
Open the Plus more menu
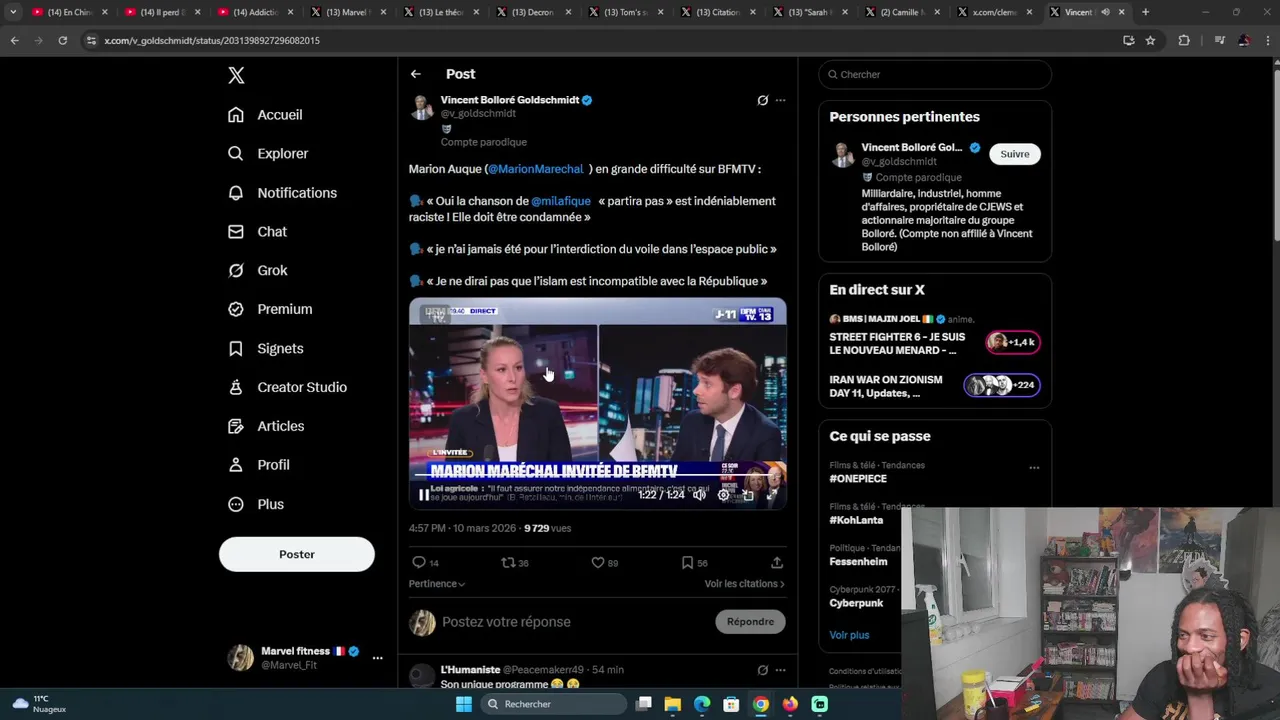click(256, 505)
